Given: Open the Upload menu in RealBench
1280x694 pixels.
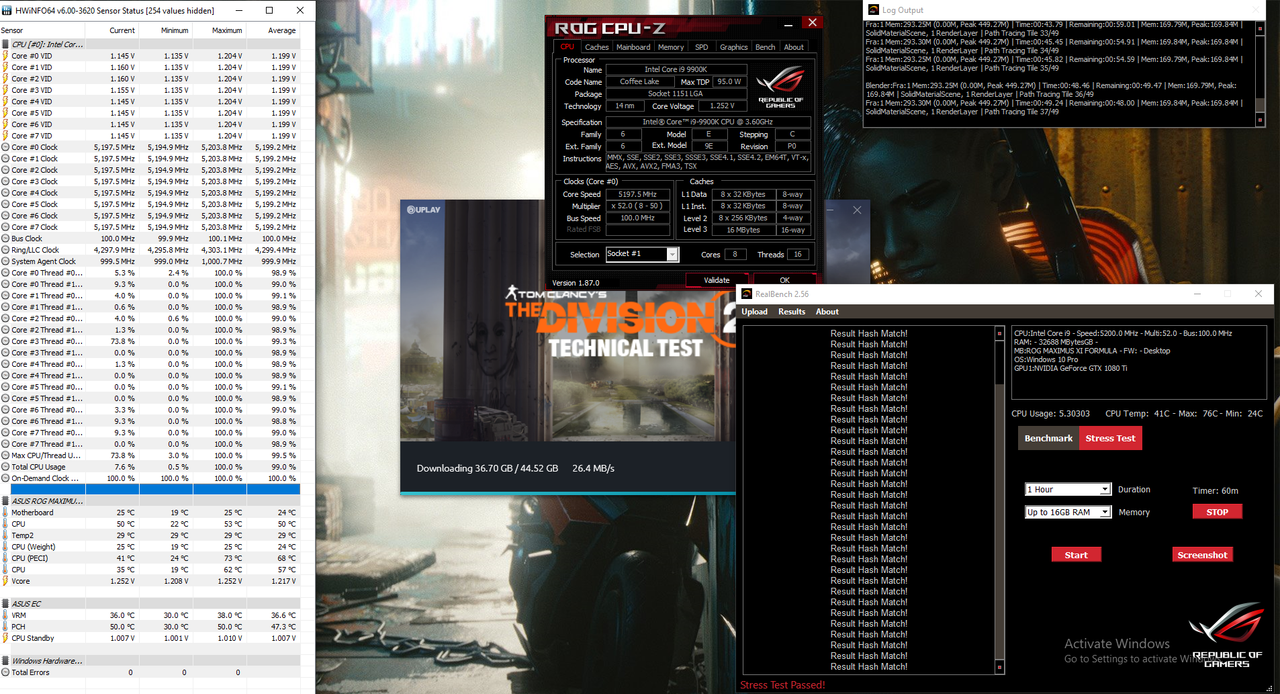Looking at the screenshot, I should pos(754,312).
